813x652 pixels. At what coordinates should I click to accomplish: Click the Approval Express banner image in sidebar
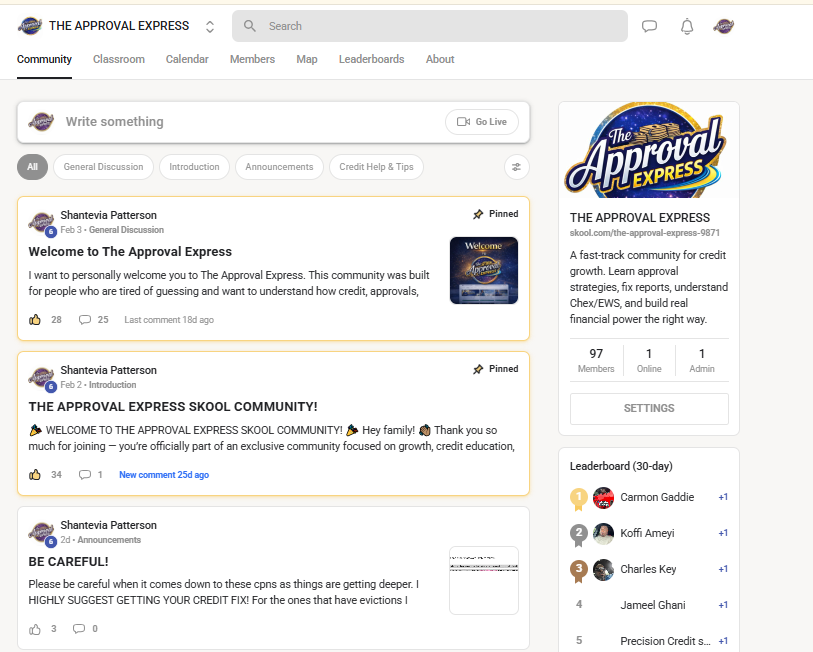coord(649,150)
